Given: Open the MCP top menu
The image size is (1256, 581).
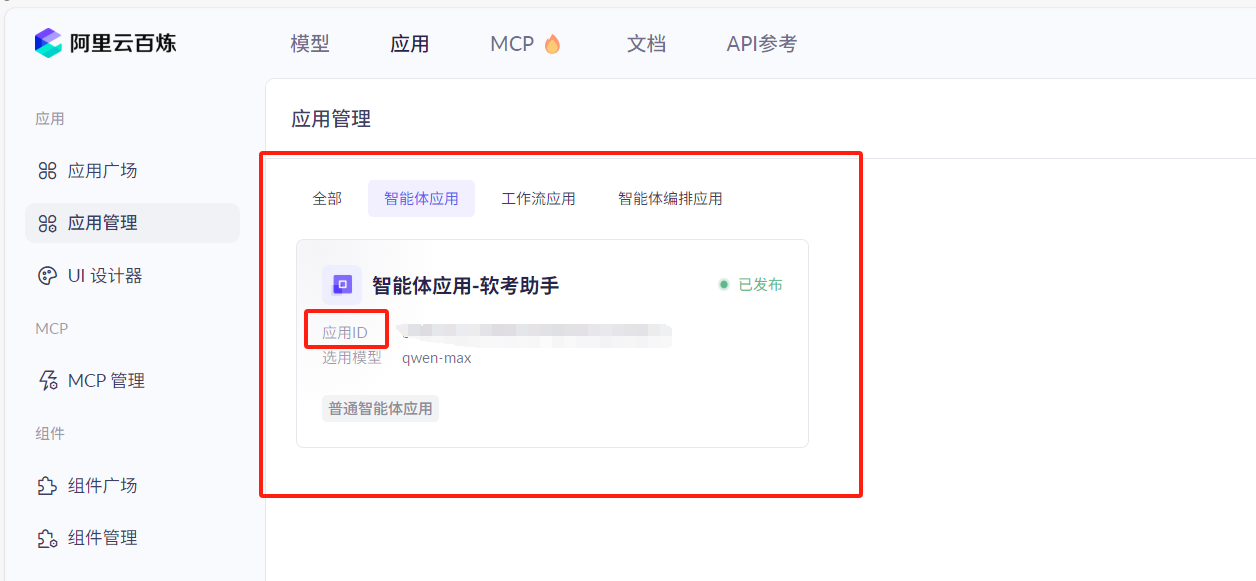Looking at the screenshot, I should tap(512, 44).
